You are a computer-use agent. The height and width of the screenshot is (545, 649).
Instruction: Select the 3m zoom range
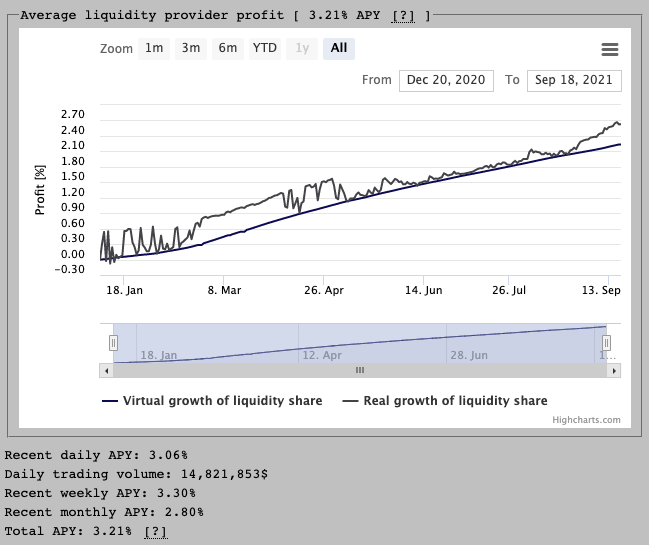(x=190, y=48)
